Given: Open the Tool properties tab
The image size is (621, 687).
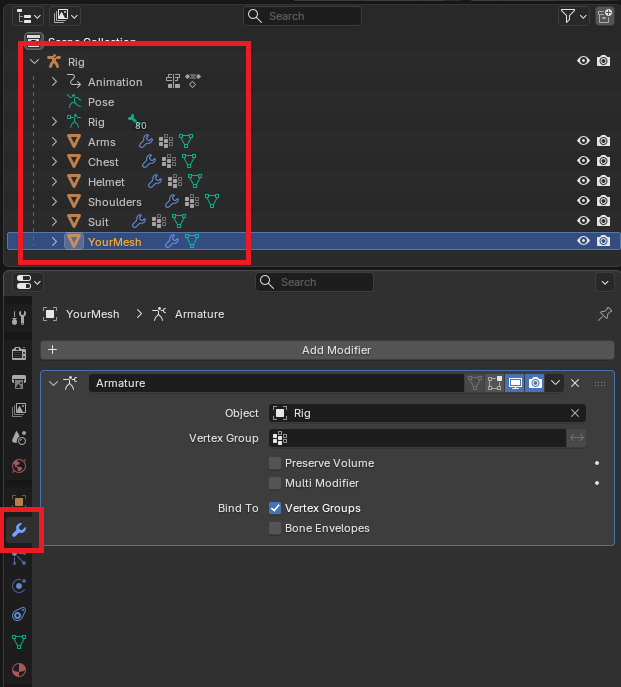Looking at the screenshot, I should pos(18,318).
